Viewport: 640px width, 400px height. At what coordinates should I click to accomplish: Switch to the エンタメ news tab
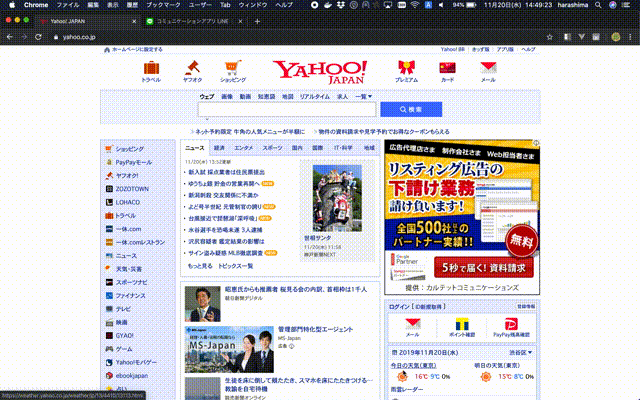(244, 148)
